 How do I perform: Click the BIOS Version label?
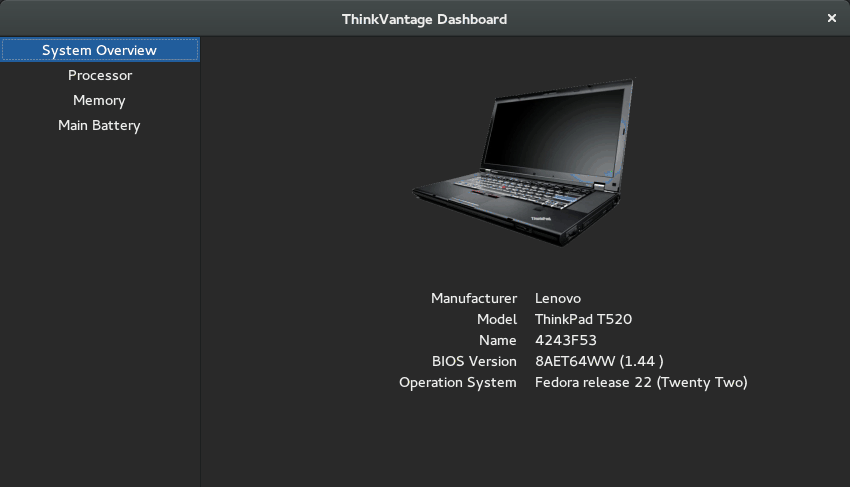[x=474, y=361]
